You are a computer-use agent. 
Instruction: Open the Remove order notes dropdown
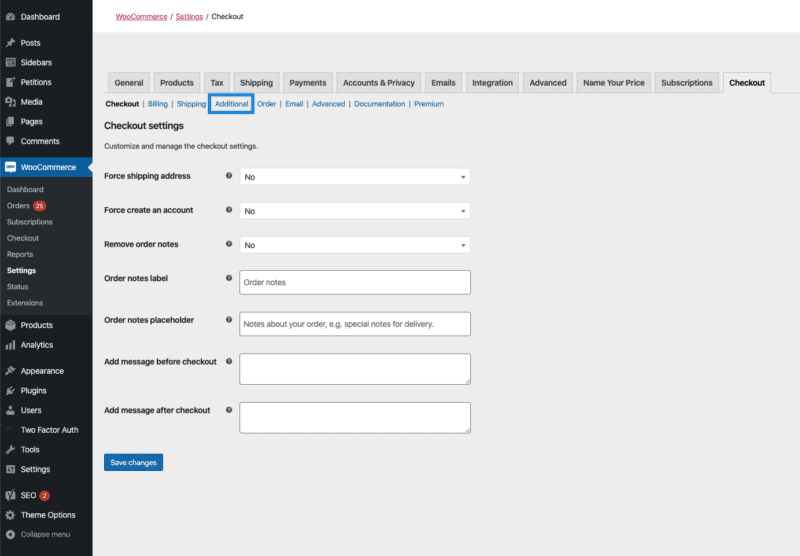pos(355,245)
